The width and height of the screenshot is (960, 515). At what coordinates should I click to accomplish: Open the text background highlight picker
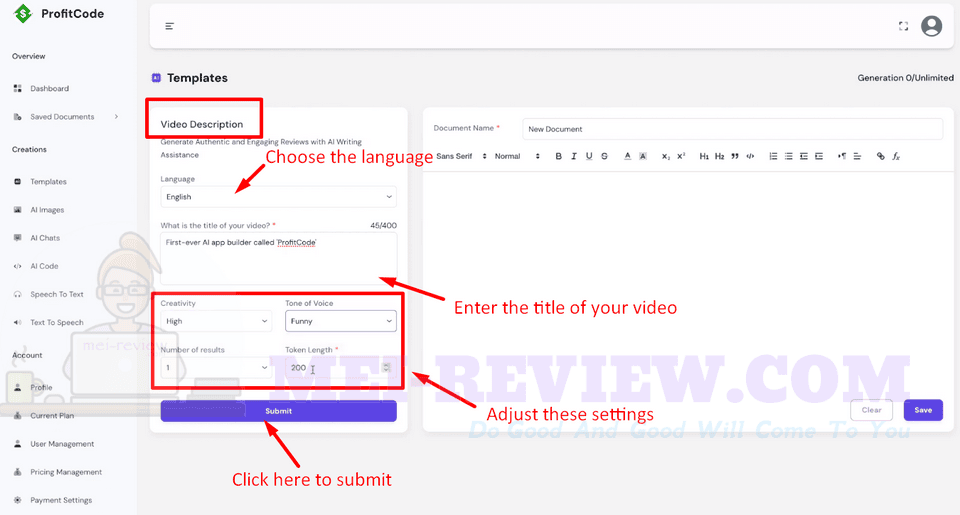643,156
